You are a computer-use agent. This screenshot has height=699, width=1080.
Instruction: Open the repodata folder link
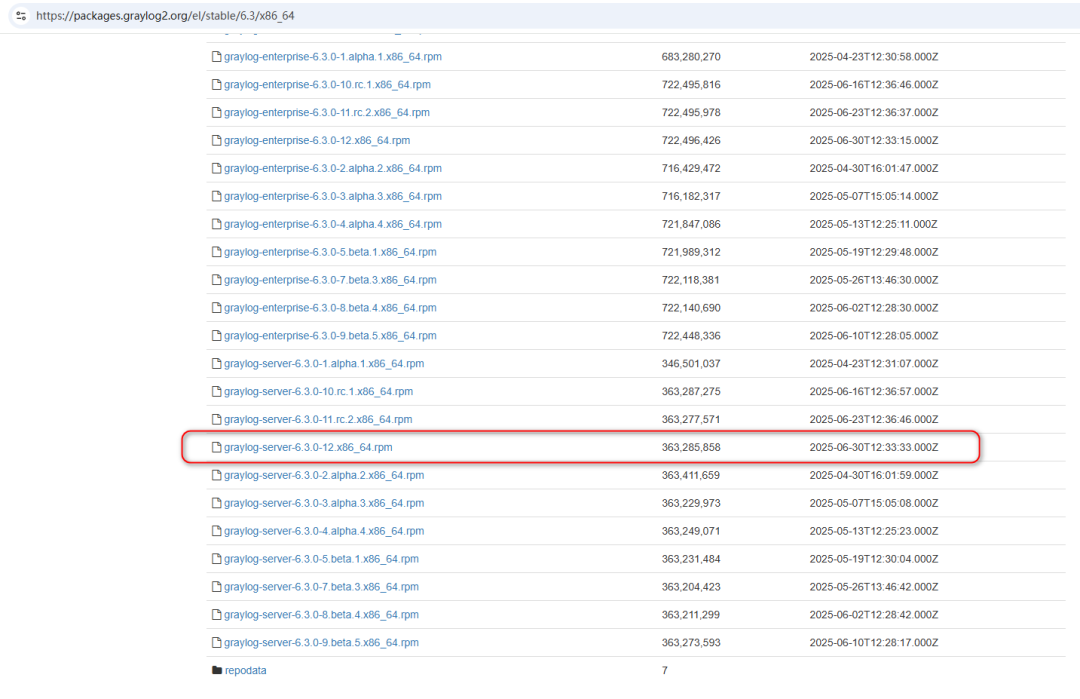245,671
